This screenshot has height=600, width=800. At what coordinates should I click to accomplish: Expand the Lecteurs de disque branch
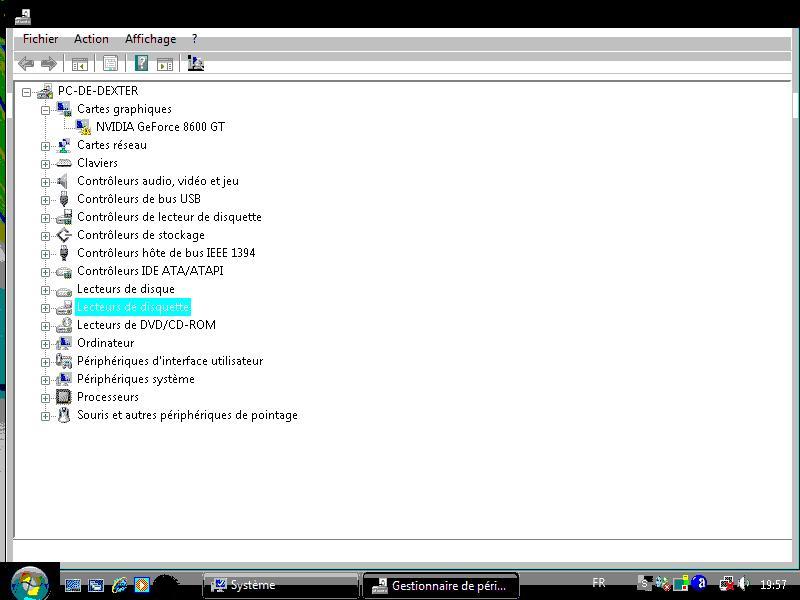point(45,290)
